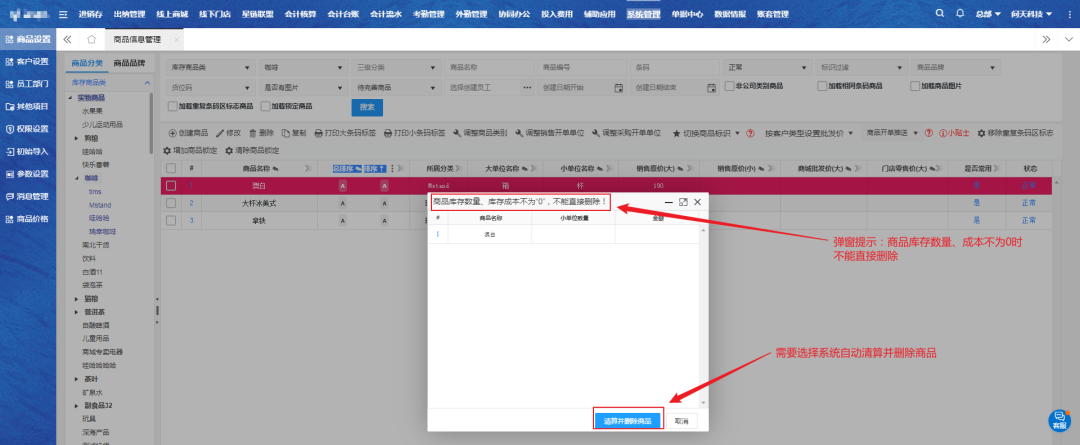
Task: Click the 清算并删除商品 button
Action: [x=628, y=420]
